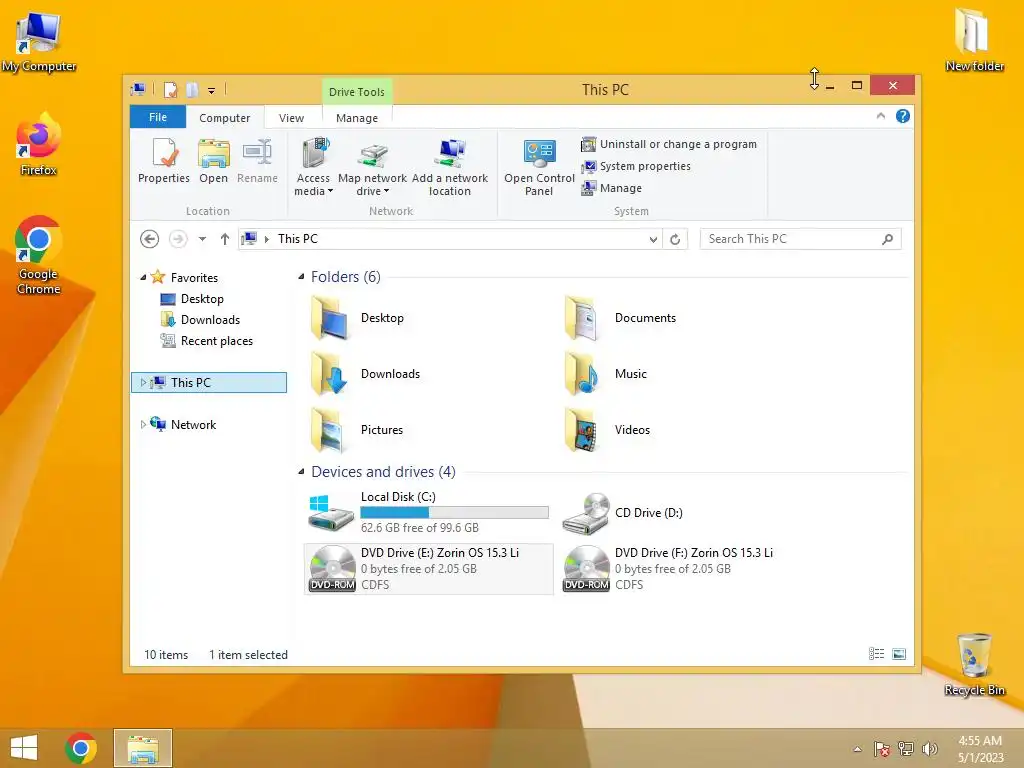Click Add a network location
1024x768 pixels.
pyautogui.click(x=449, y=167)
